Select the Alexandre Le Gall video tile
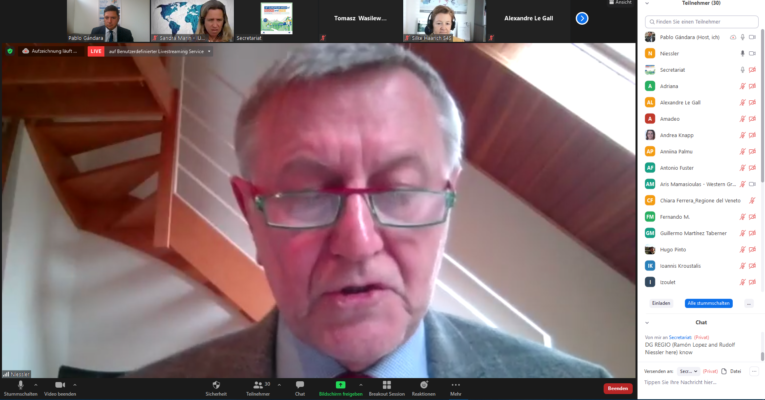 pos(528,21)
